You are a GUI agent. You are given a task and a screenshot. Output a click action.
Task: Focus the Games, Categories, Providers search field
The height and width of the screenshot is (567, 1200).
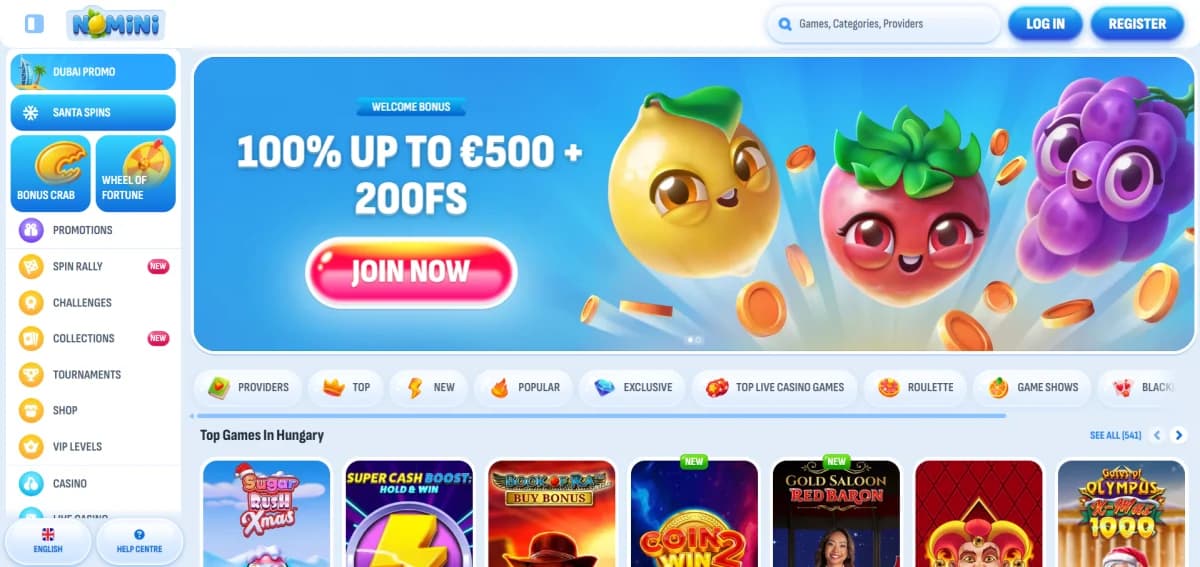pos(884,23)
